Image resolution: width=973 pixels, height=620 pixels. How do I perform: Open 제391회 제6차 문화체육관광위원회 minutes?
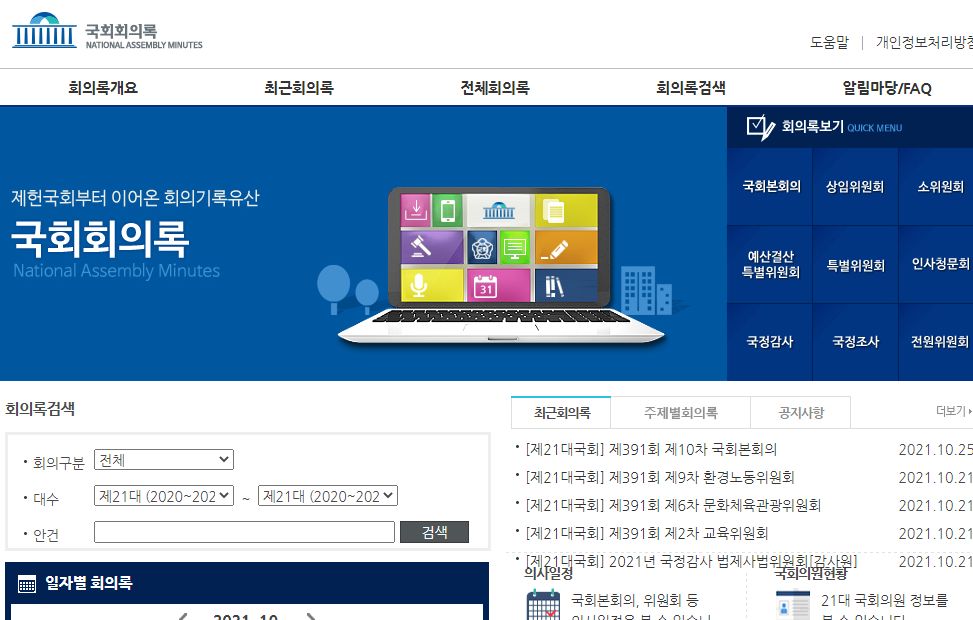tap(673, 505)
